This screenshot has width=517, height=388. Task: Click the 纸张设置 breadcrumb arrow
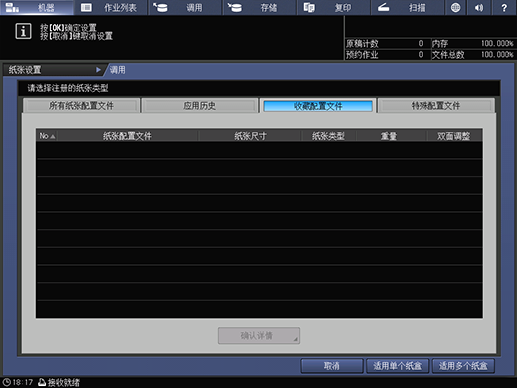tap(98, 70)
